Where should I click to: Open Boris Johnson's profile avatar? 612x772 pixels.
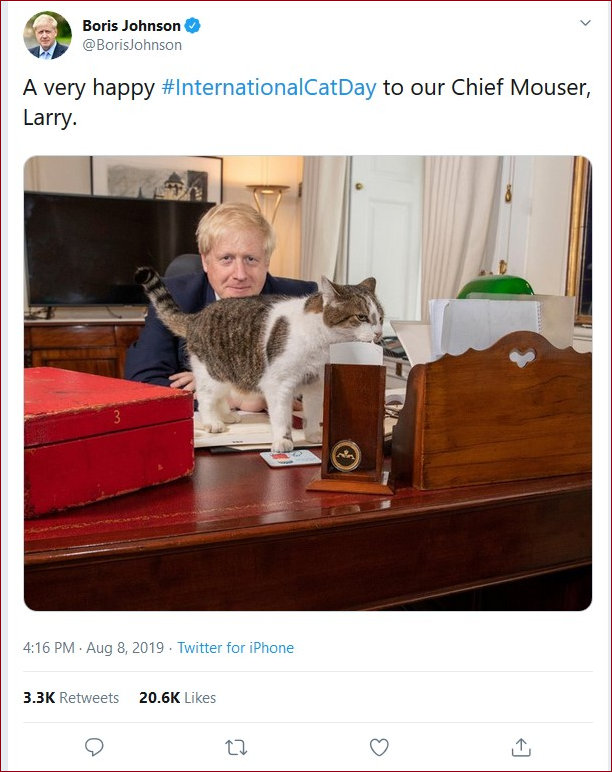[48, 35]
